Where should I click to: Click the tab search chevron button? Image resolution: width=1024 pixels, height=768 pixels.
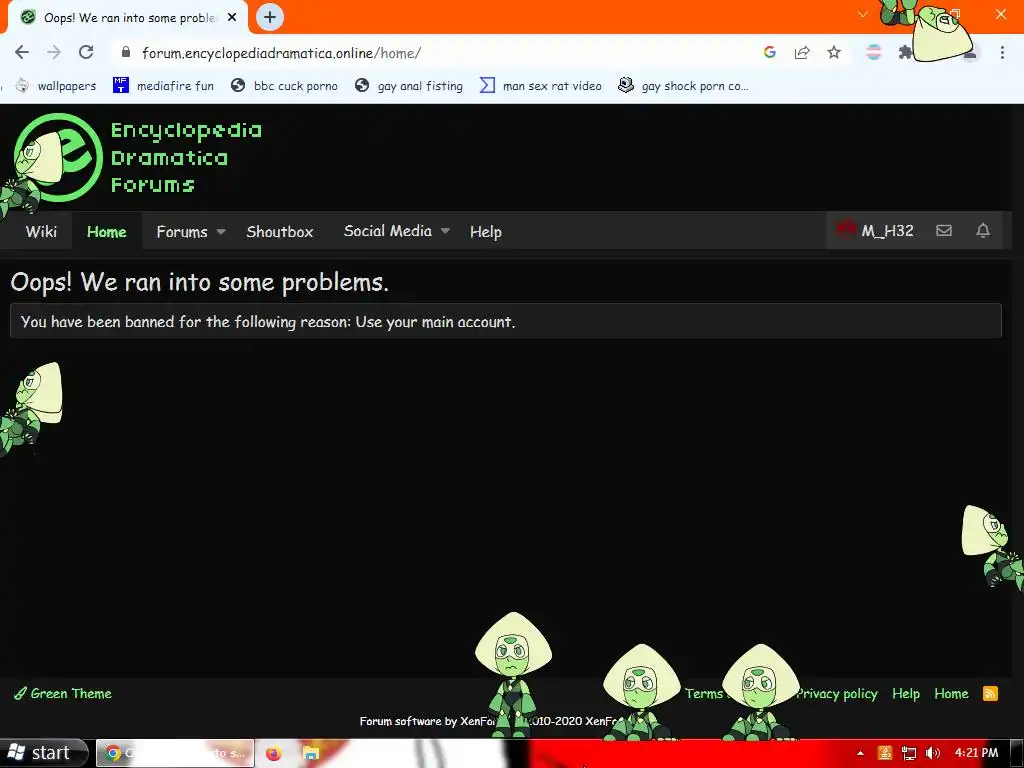point(863,14)
